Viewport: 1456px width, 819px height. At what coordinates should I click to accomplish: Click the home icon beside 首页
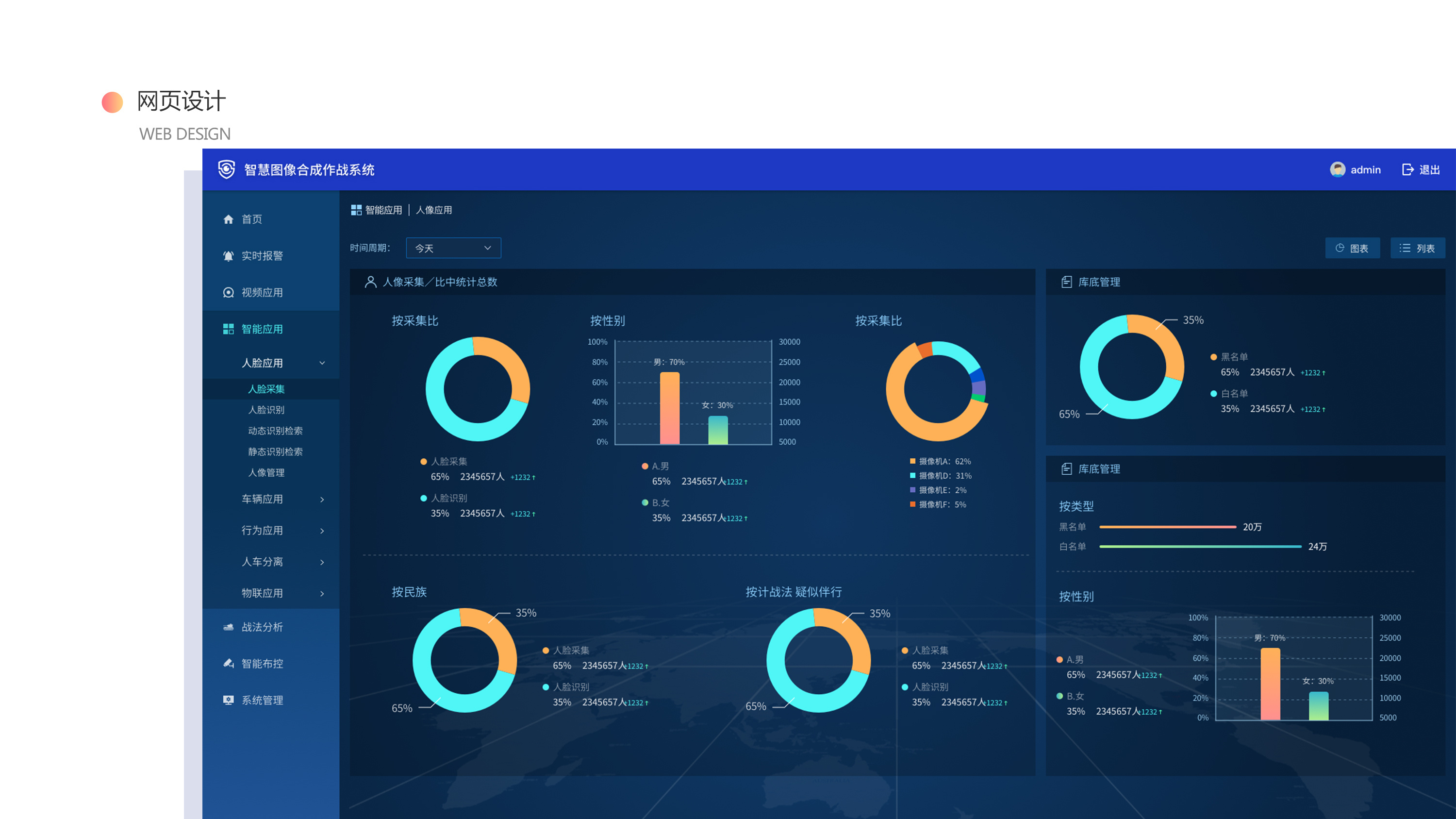click(x=228, y=219)
